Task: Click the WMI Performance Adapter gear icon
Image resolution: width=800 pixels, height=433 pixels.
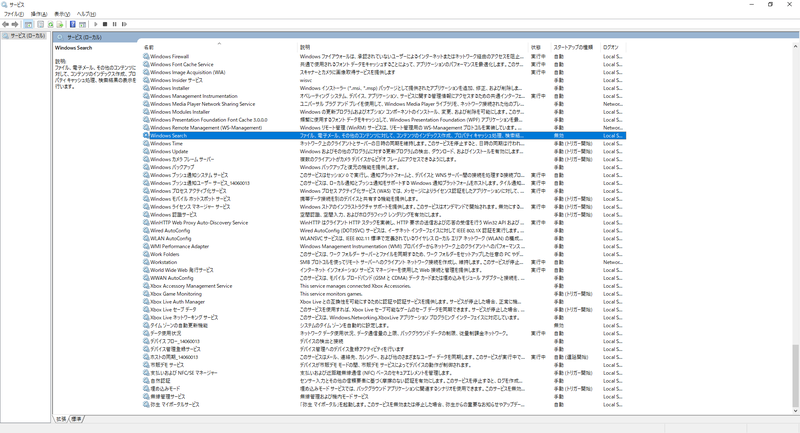Action: click(146, 246)
